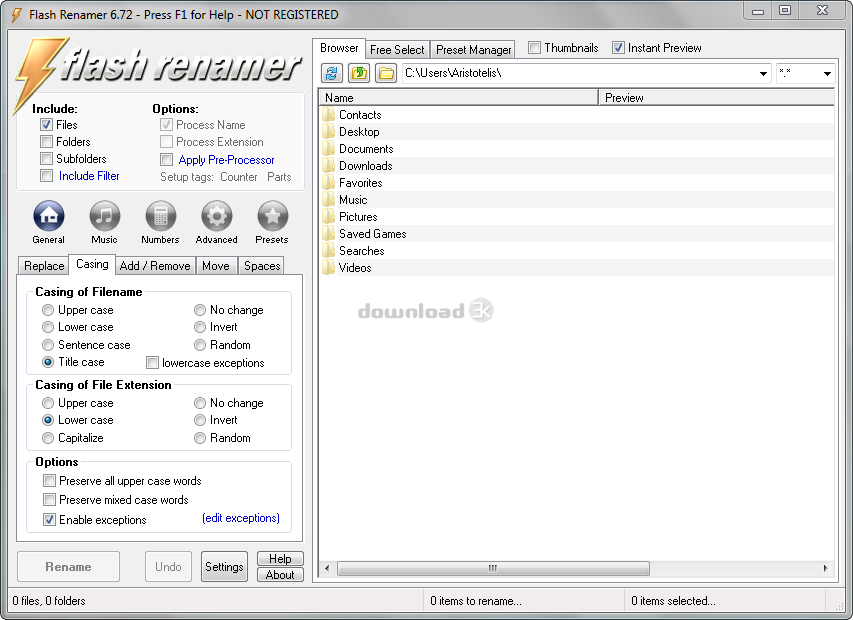Screen dimensions: 853x620
Task: Refresh the file browser list
Action: [332, 73]
